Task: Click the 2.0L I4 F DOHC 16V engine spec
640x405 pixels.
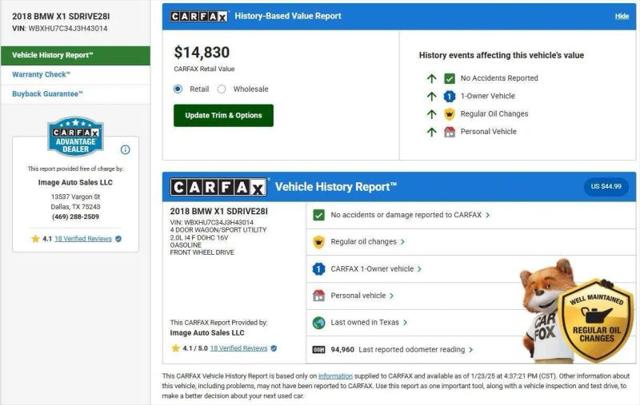Action: coord(199,238)
